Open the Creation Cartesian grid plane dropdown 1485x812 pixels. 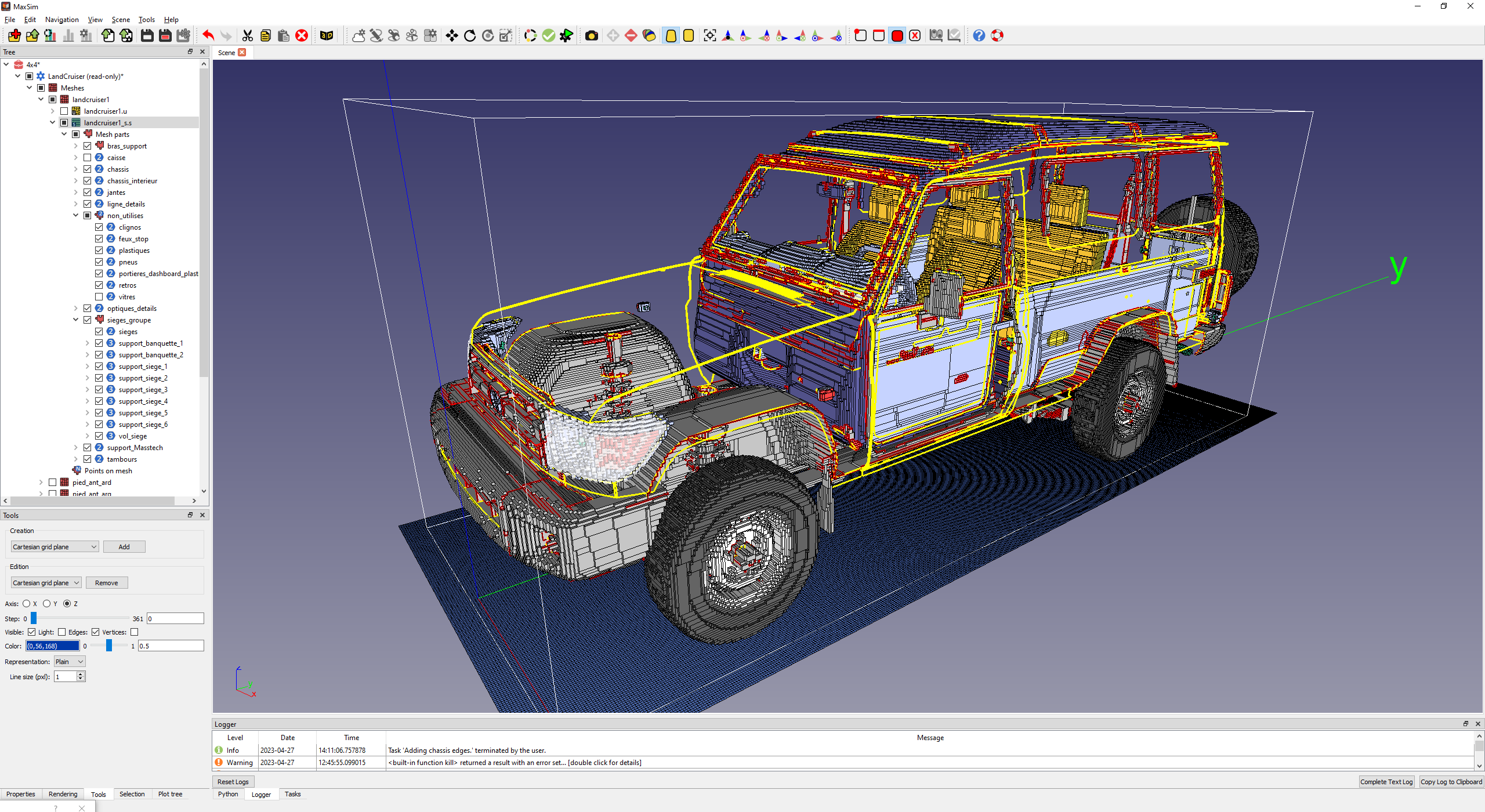click(55, 547)
